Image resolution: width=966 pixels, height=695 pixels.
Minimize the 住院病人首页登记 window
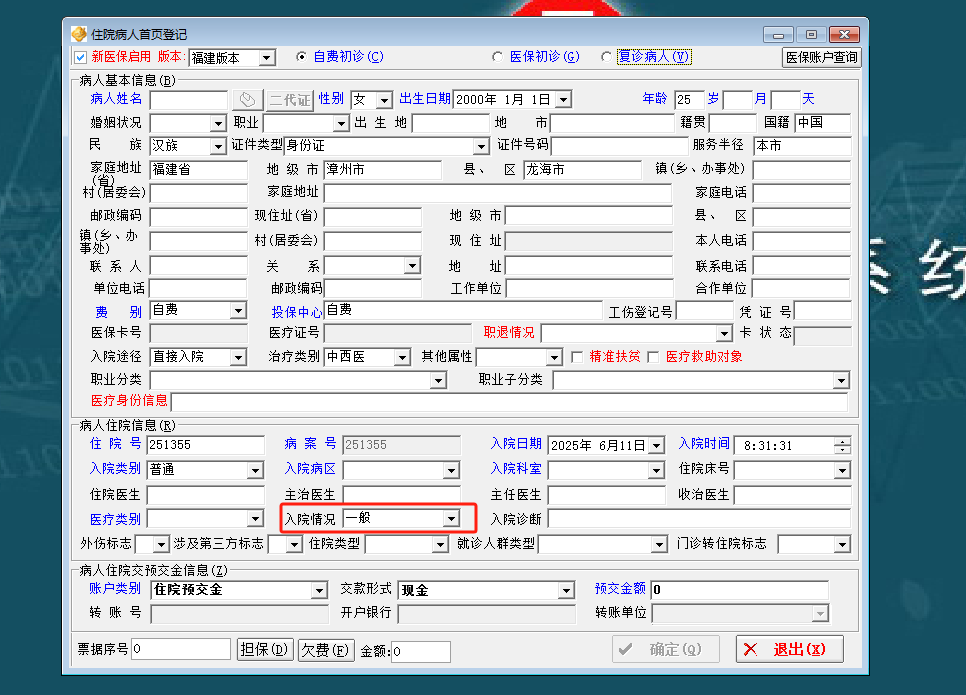click(x=778, y=35)
